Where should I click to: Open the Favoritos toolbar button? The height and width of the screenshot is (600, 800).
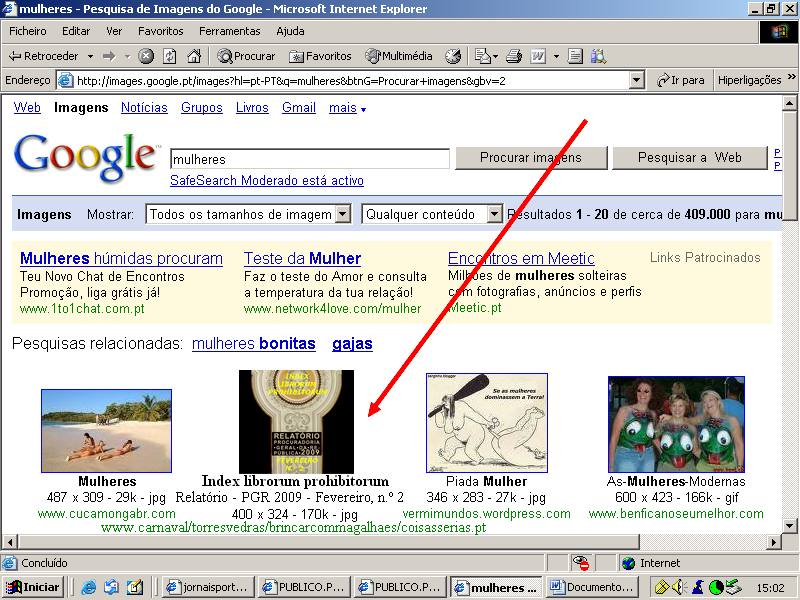pyautogui.click(x=320, y=56)
